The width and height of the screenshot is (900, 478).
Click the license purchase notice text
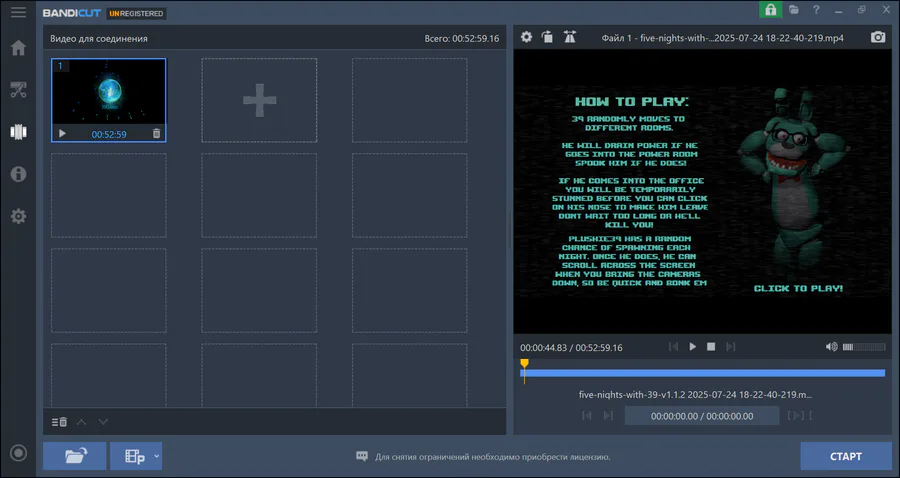(x=492, y=457)
